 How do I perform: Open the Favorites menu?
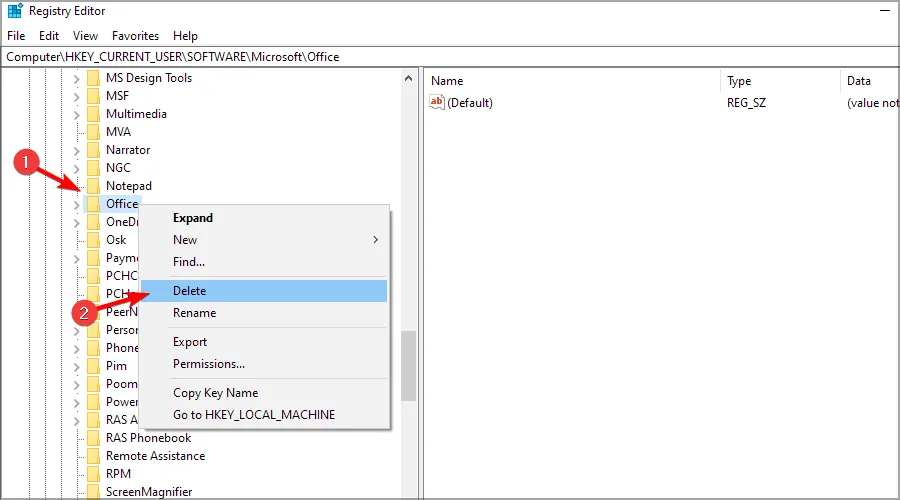tap(135, 36)
